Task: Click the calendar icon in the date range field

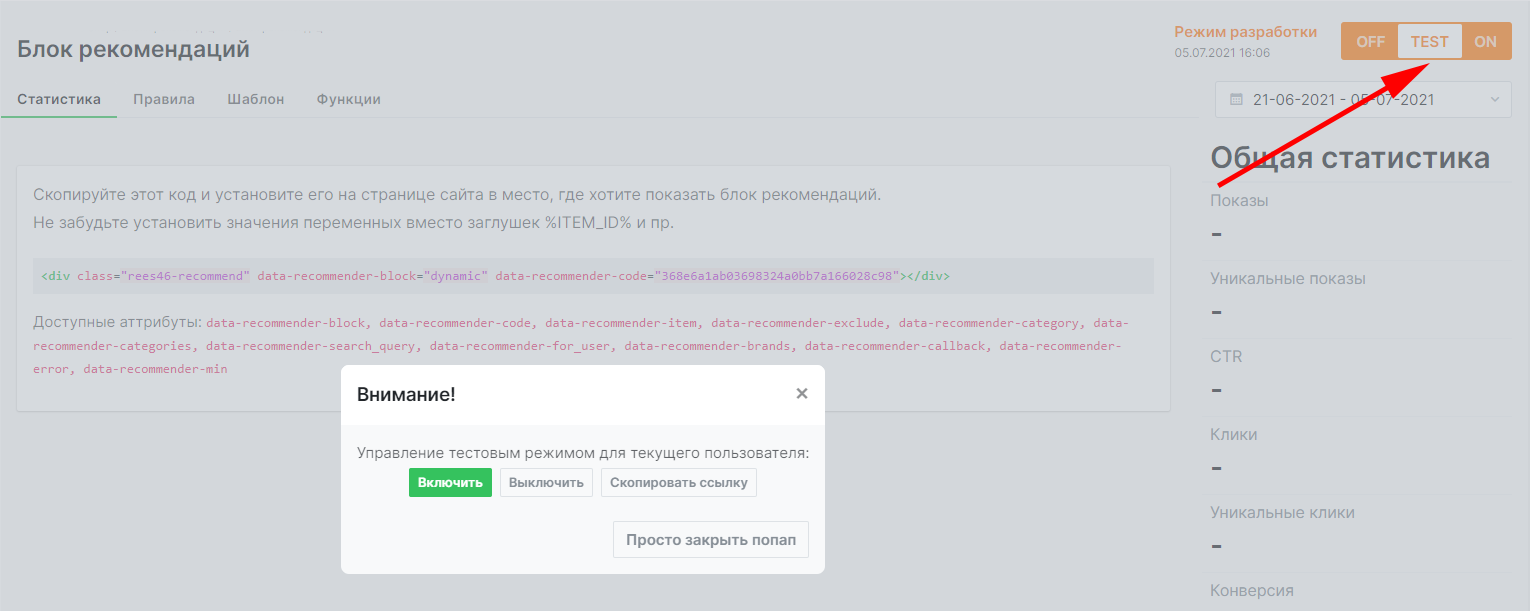Action: (1237, 99)
